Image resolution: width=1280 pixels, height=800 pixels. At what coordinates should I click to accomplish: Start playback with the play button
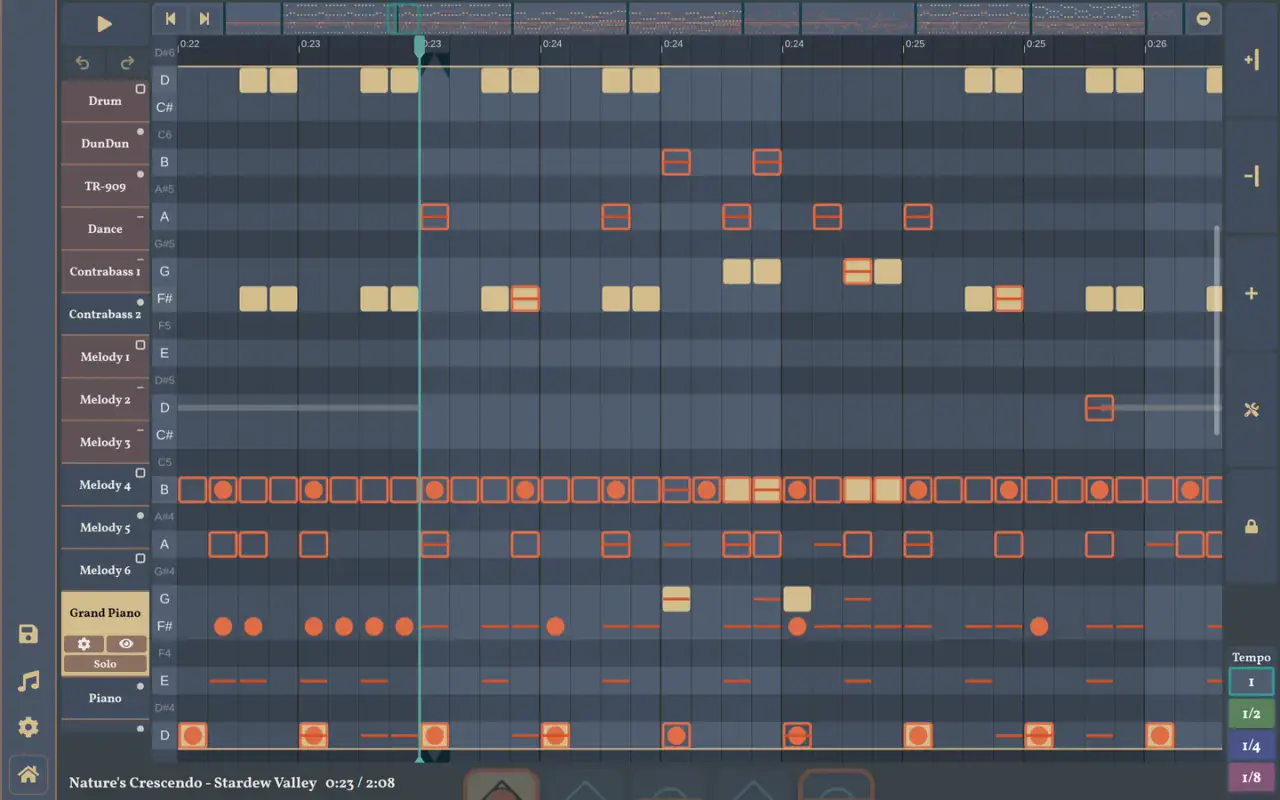click(x=104, y=24)
